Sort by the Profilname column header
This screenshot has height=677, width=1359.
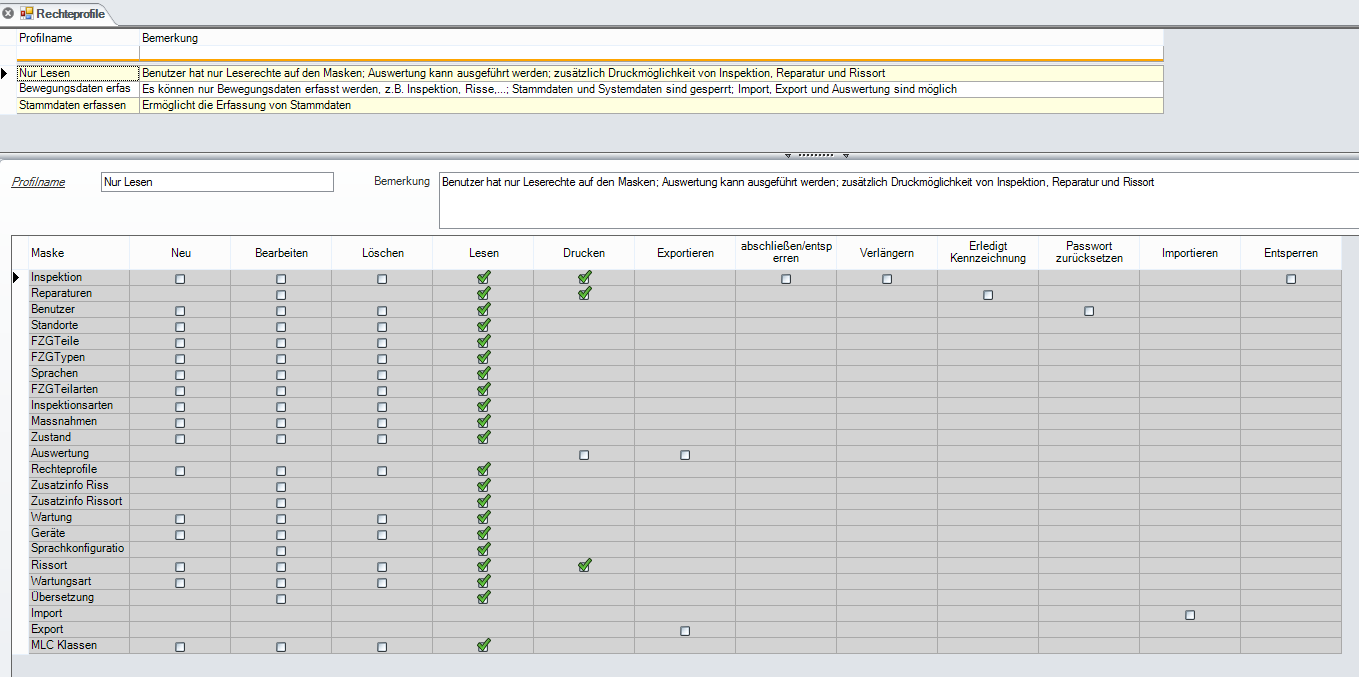tap(46, 38)
